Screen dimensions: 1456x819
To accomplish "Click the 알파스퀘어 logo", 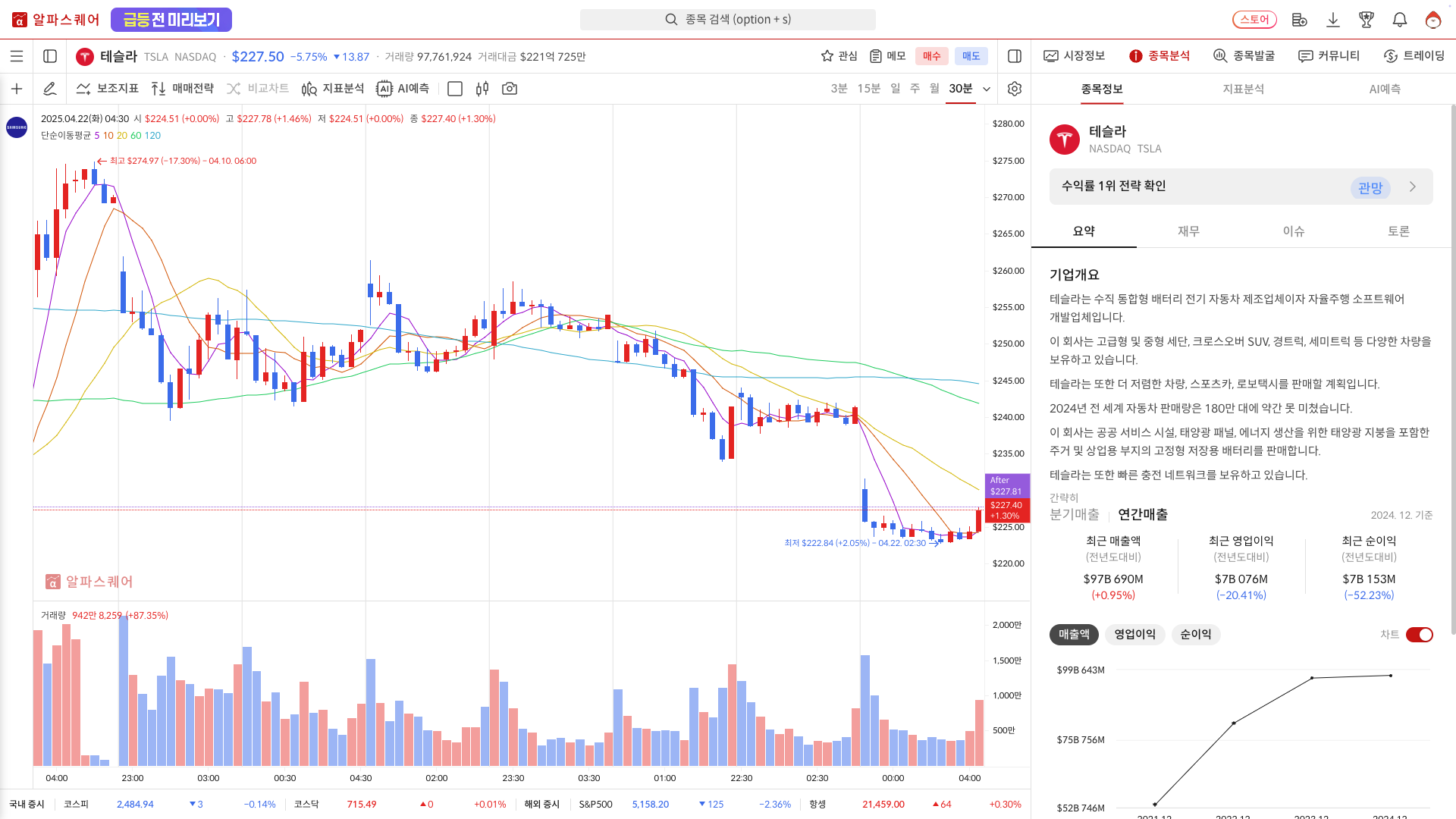I will coord(56,20).
